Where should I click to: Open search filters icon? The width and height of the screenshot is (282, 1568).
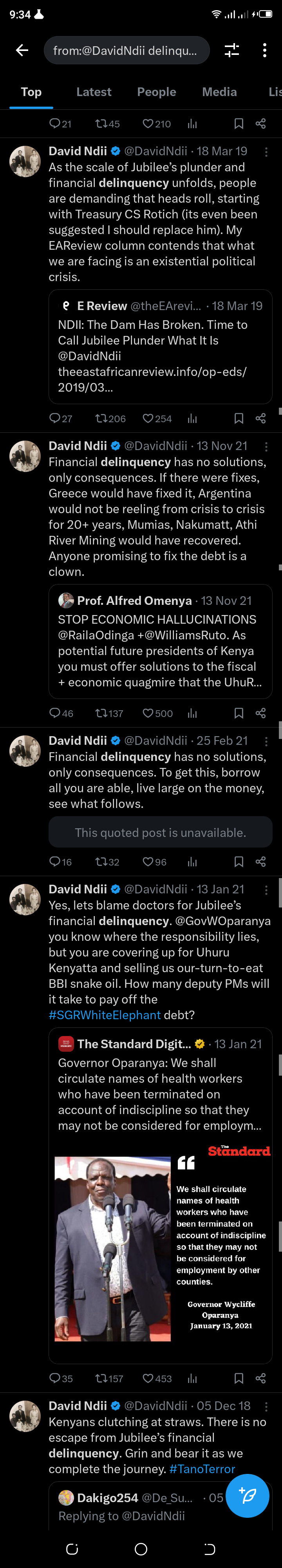pos(231,51)
